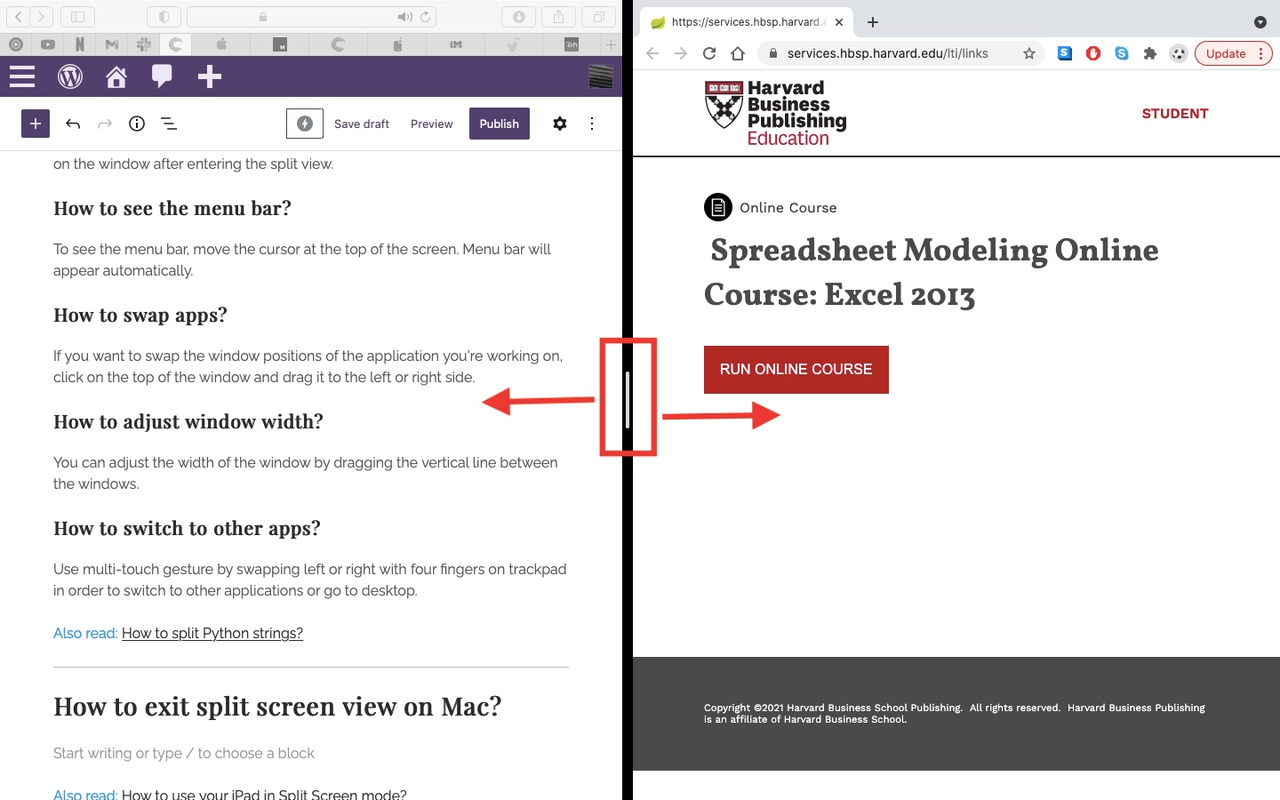This screenshot has height=800, width=1280.
Task: Bookmark the page with the star icon
Action: pos(1029,53)
